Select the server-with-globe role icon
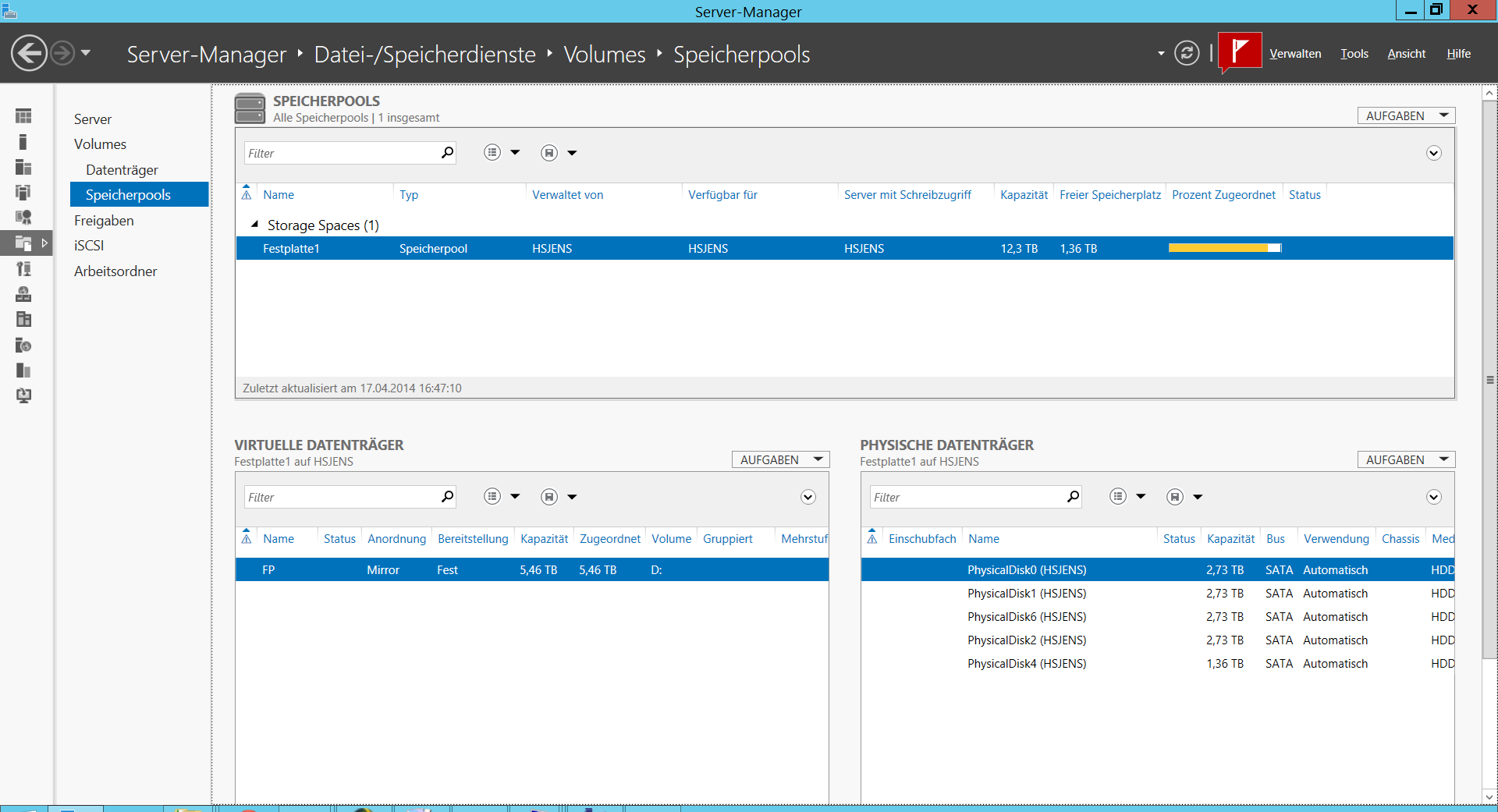The image size is (1498, 812). [x=23, y=345]
